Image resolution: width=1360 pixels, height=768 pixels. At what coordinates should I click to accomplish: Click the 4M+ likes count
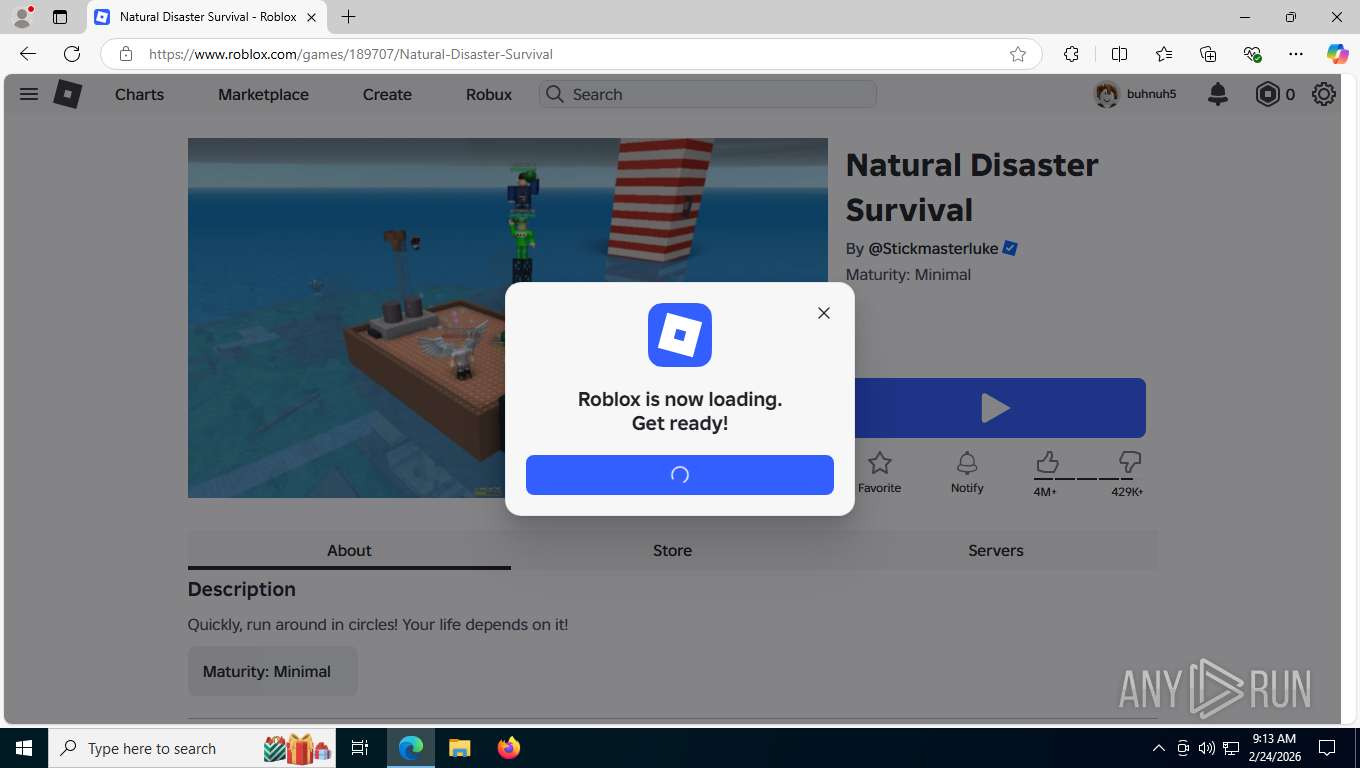click(1045, 492)
